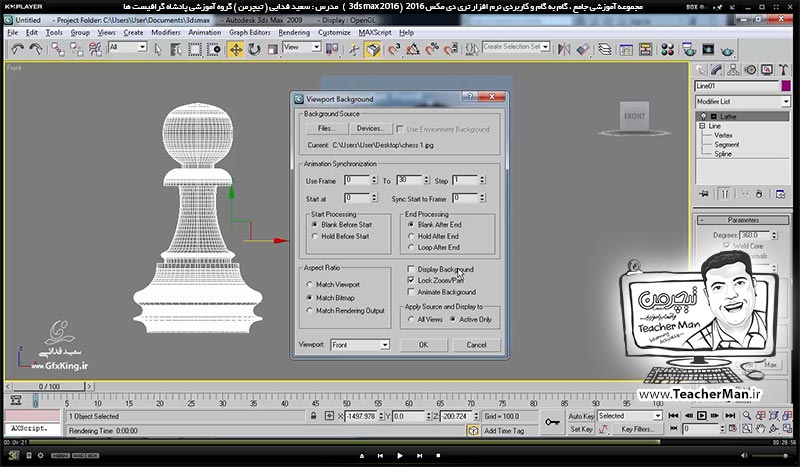Image resolution: width=800 pixels, height=467 pixels.
Task: Click the Unlink Selection tool
Action: pos(77,49)
